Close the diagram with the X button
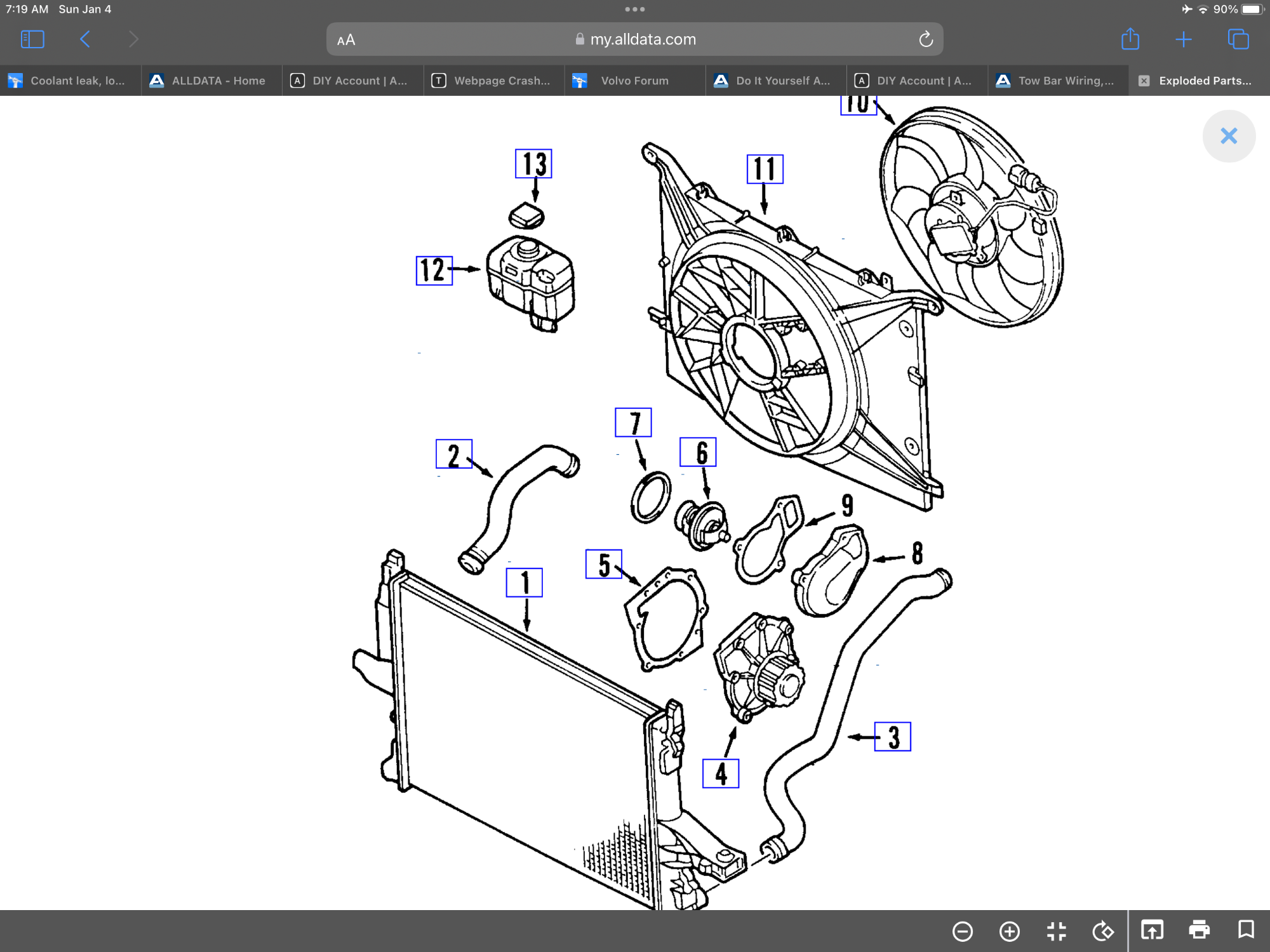The height and width of the screenshot is (952, 1270). click(x=1228, y=136)
